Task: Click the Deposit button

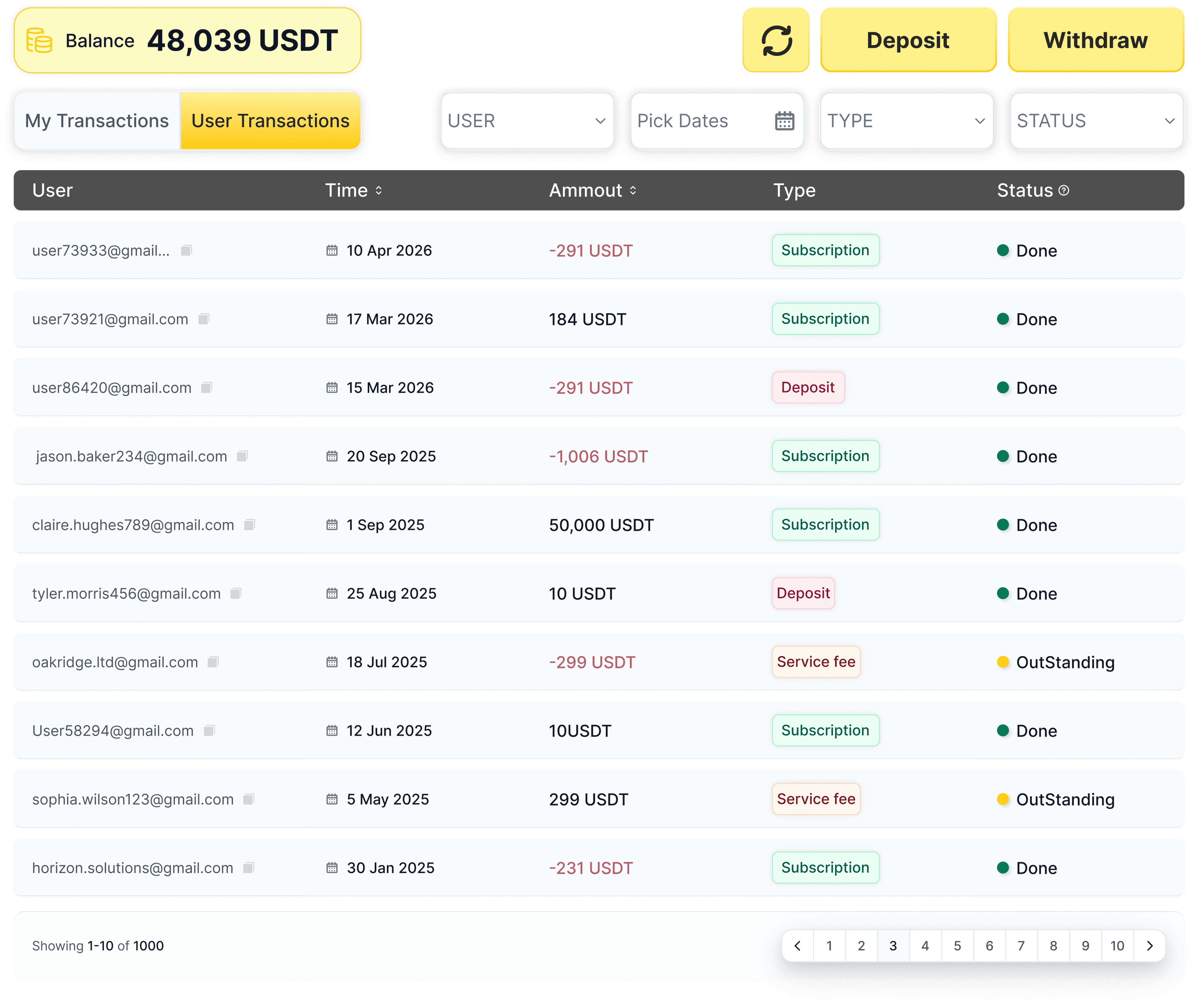Action: coord(908,40)
